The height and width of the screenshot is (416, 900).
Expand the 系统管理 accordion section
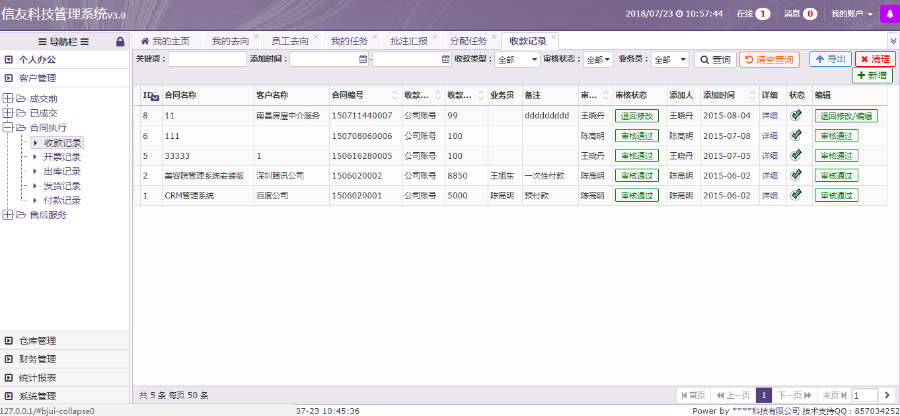pos(65,396)
